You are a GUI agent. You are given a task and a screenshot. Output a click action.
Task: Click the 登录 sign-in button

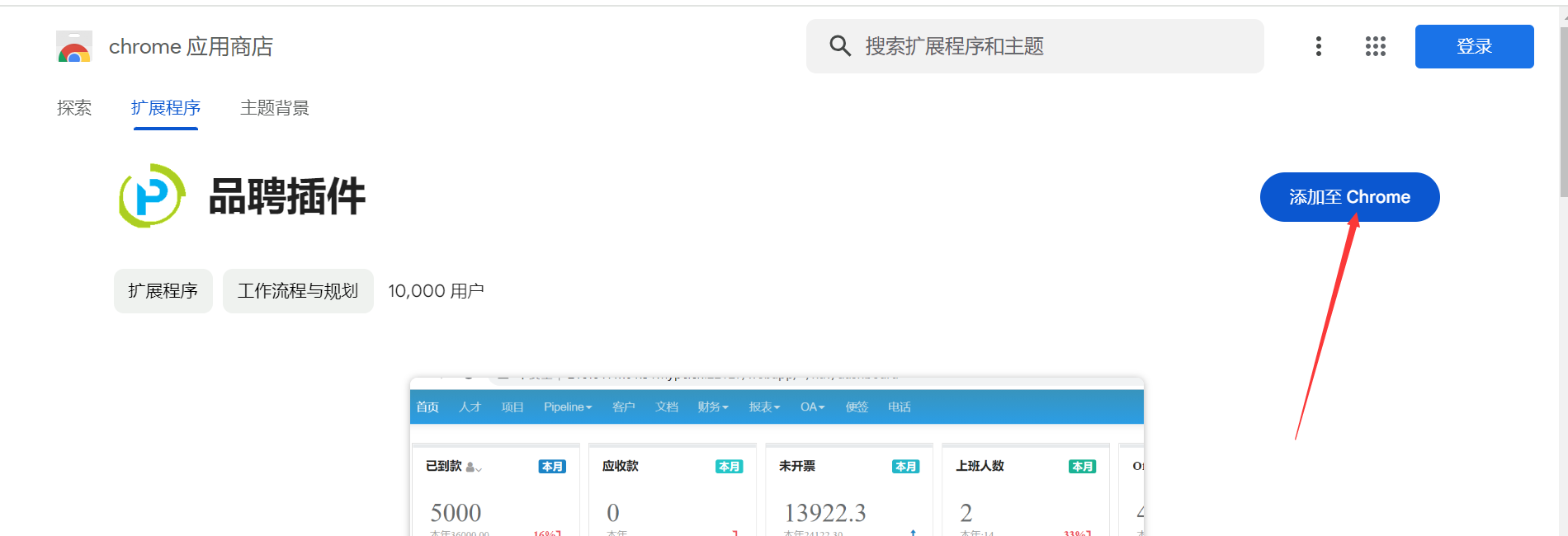click(1474, 46)
